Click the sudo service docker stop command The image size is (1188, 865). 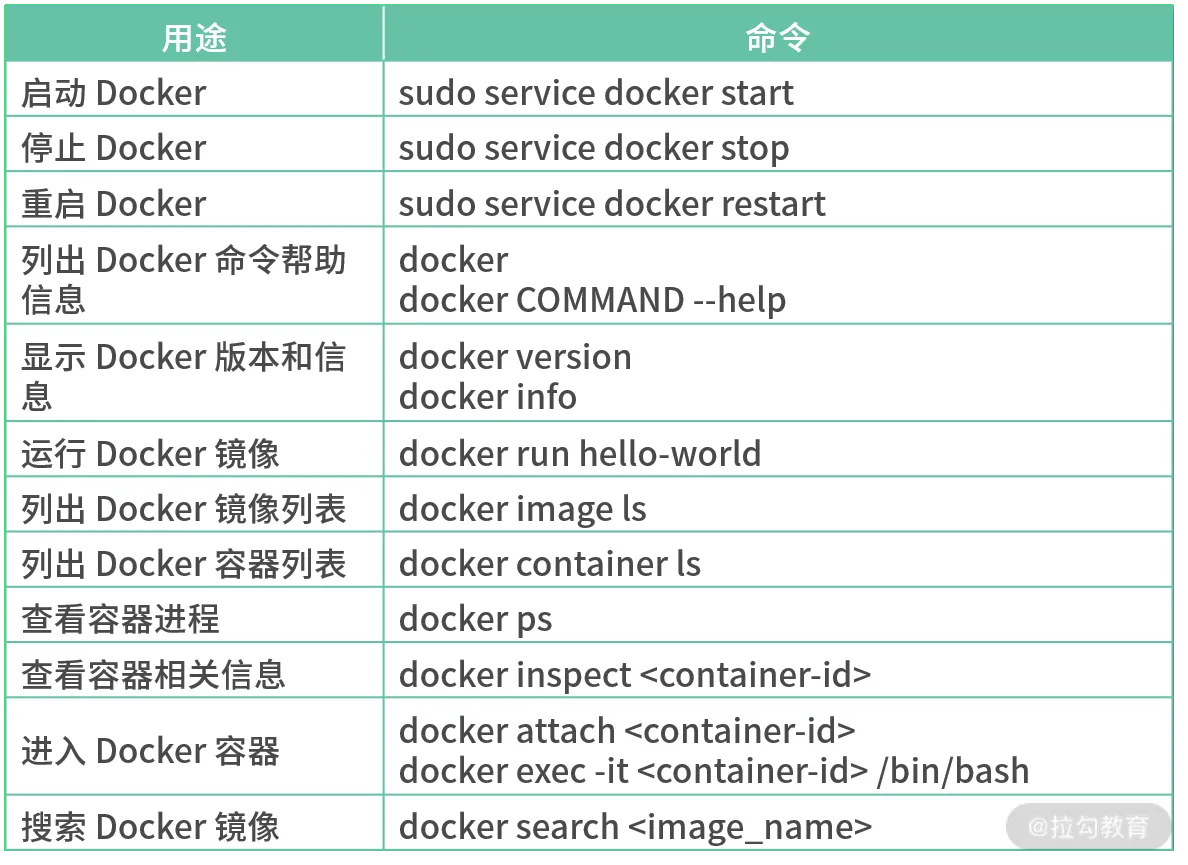(x=594, y=148)
